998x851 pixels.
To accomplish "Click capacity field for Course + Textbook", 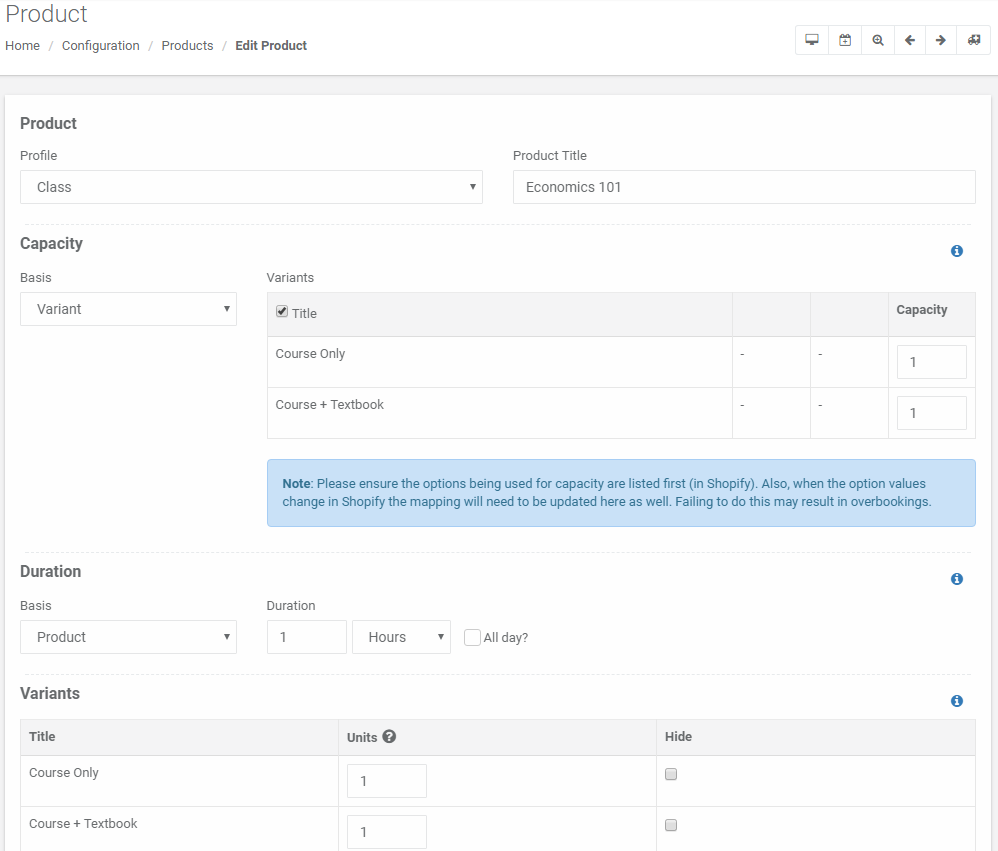I will (931, 413).
